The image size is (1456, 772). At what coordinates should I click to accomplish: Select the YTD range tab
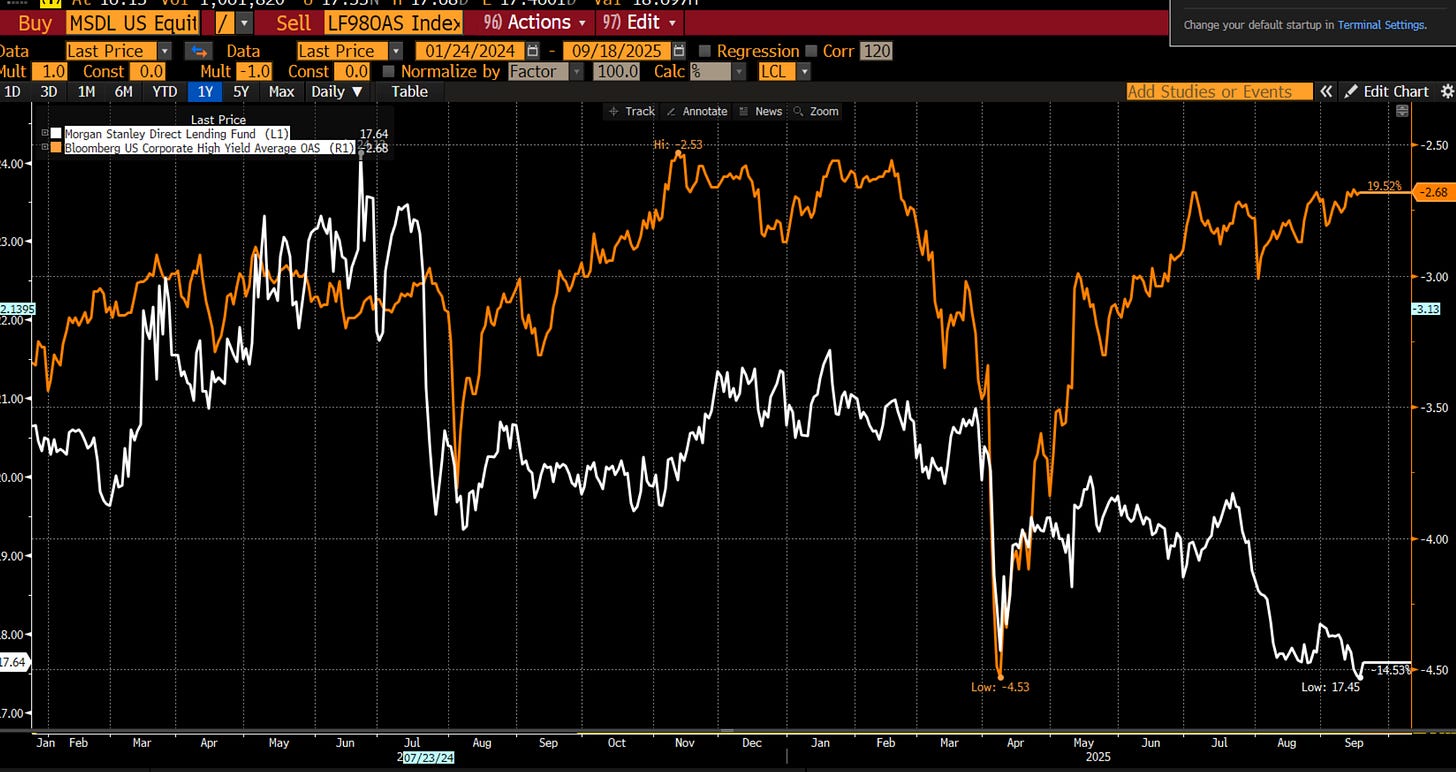click(164, 91)
